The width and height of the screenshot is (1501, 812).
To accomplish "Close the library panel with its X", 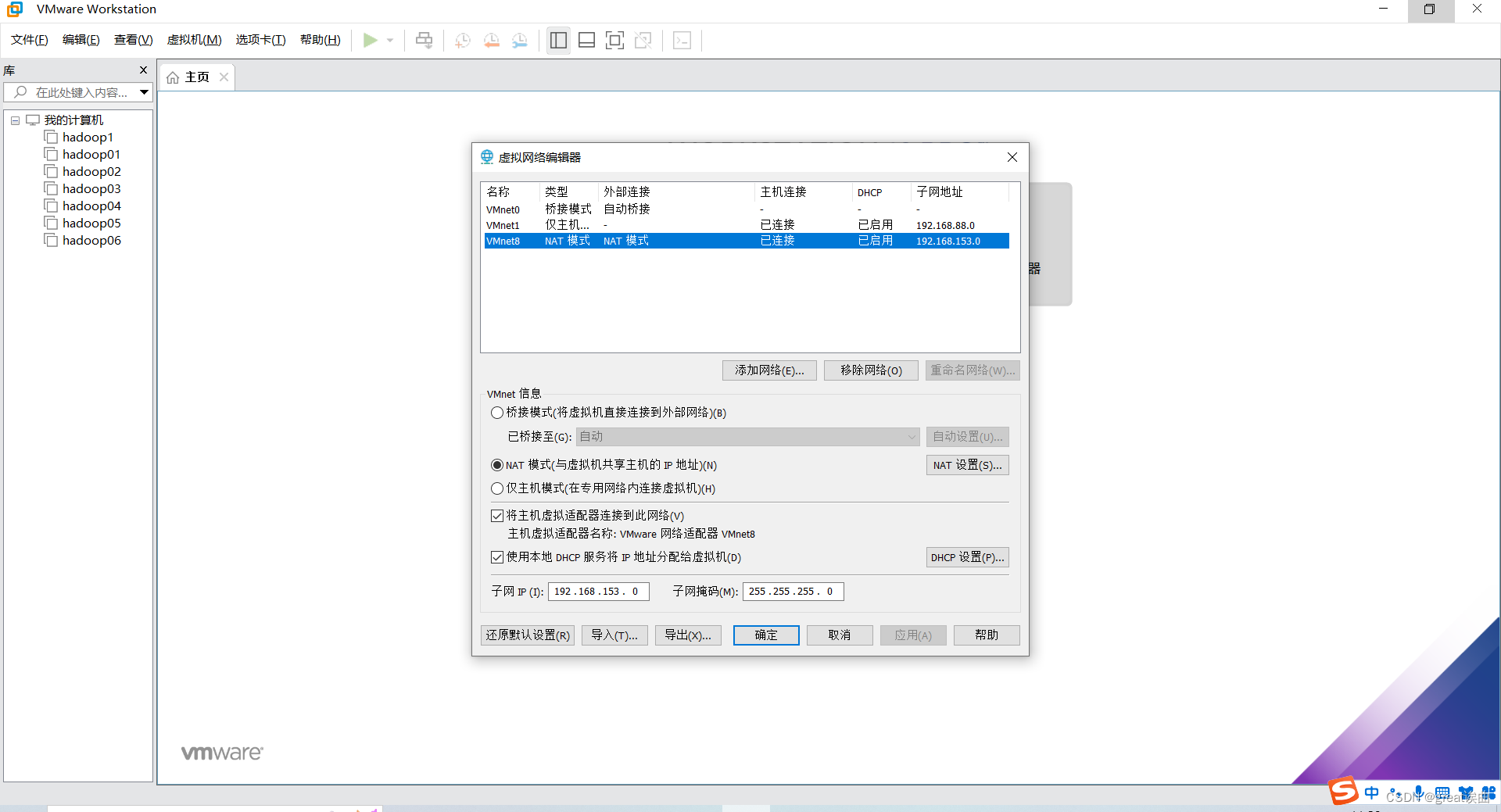I will pos(143,70).
